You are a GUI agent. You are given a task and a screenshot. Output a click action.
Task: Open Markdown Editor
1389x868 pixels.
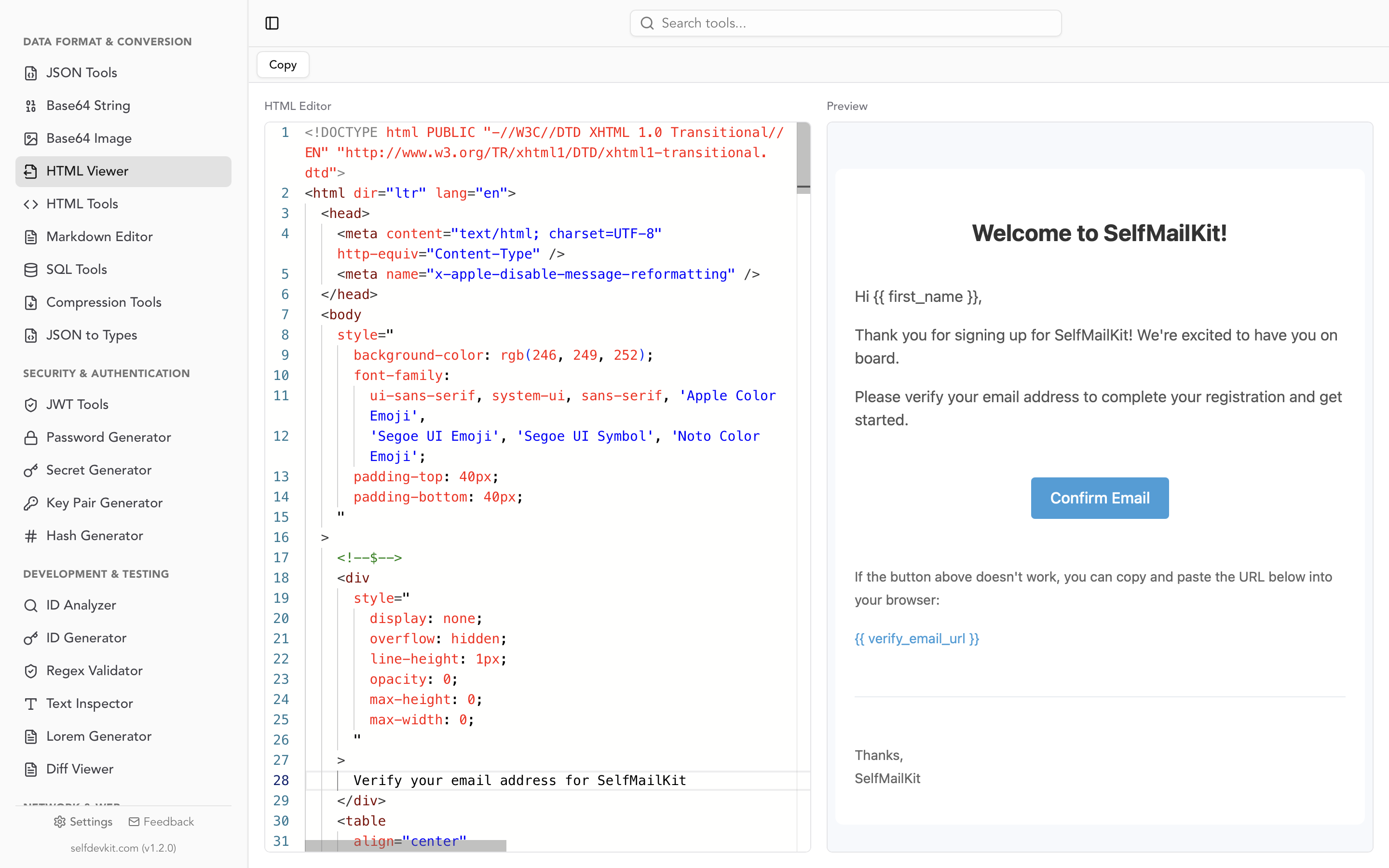click(123, 236)
